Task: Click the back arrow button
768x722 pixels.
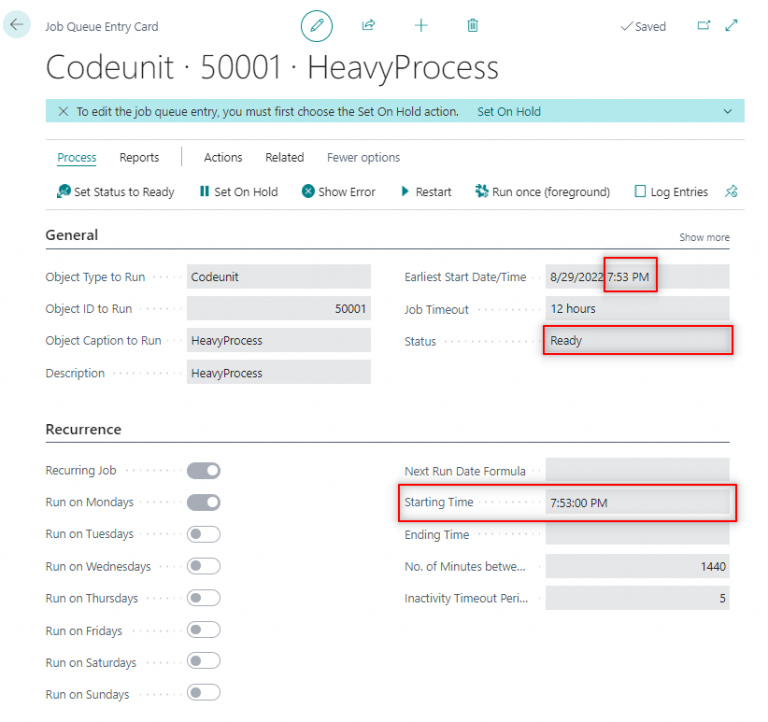Action: [x=17, y=25]
